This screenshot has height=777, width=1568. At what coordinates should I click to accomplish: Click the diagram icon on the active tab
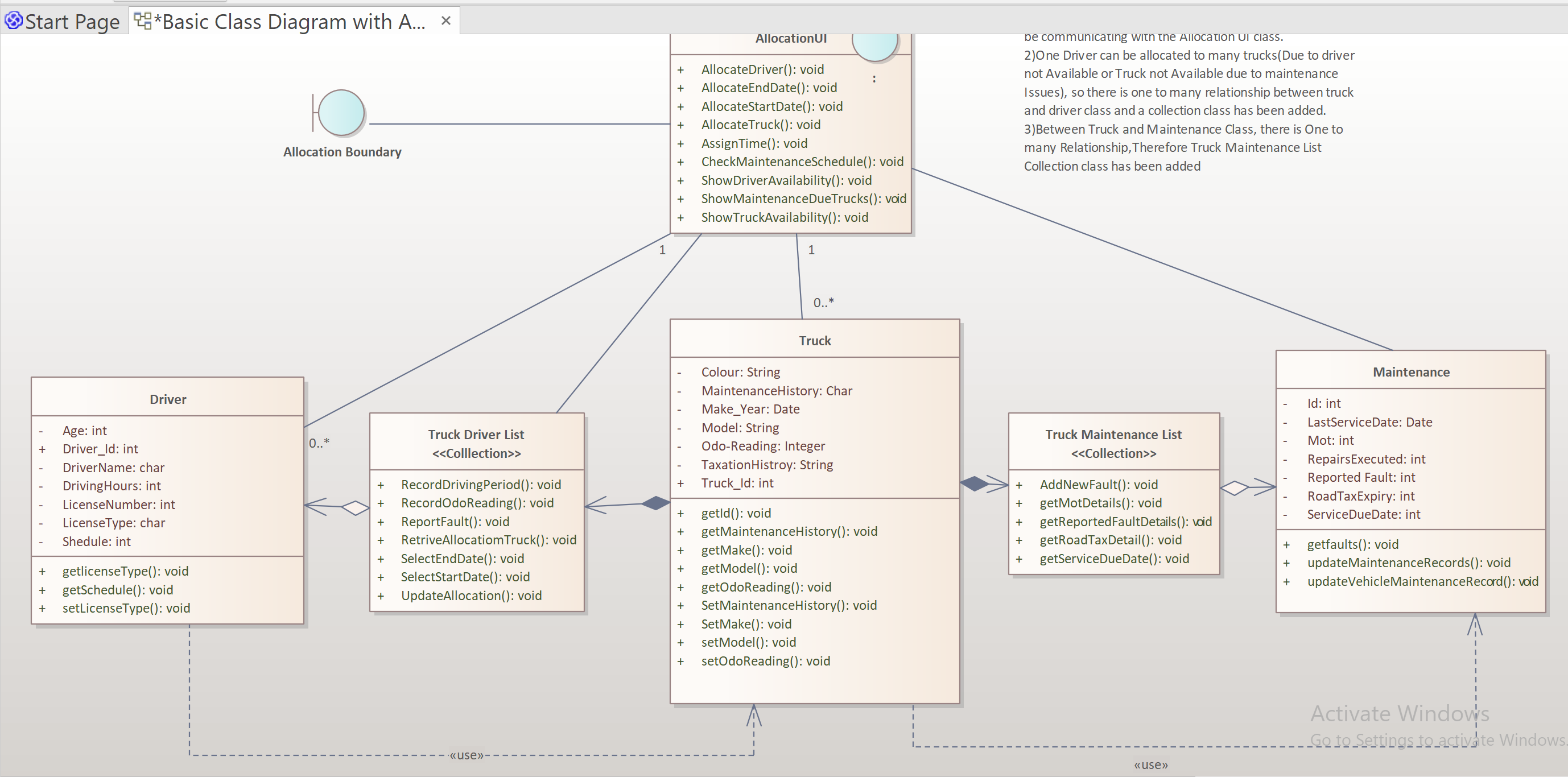(143, 19)
